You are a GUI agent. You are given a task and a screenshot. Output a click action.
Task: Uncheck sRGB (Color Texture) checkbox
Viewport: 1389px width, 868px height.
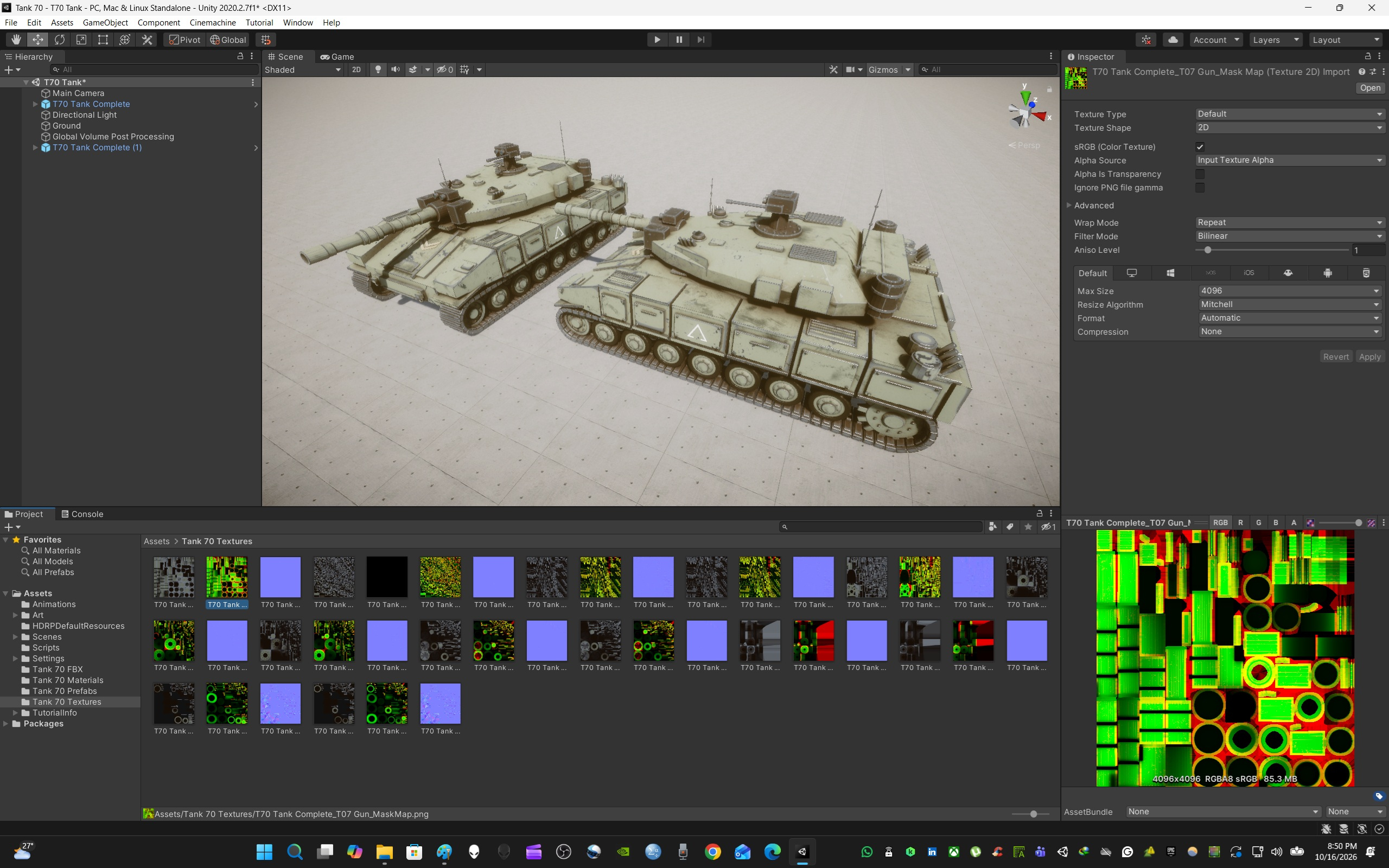1200,147
